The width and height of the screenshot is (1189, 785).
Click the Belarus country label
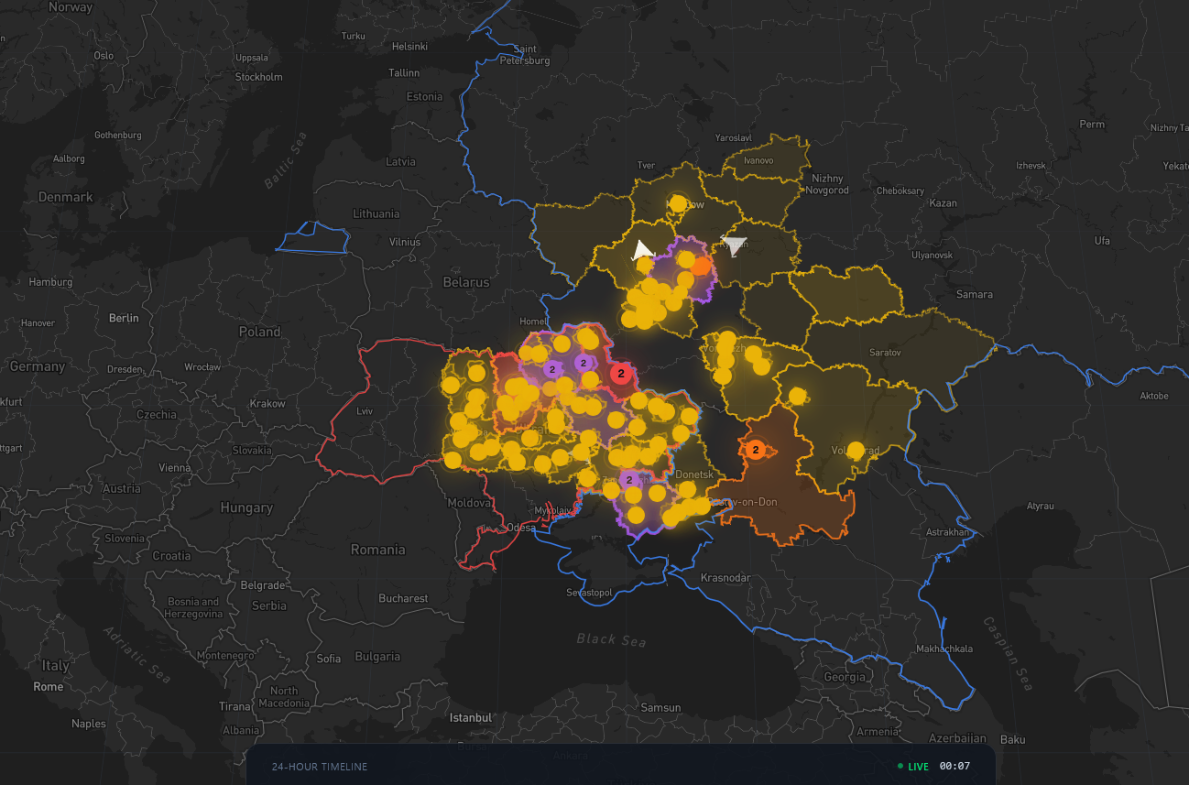click(466, 282)
